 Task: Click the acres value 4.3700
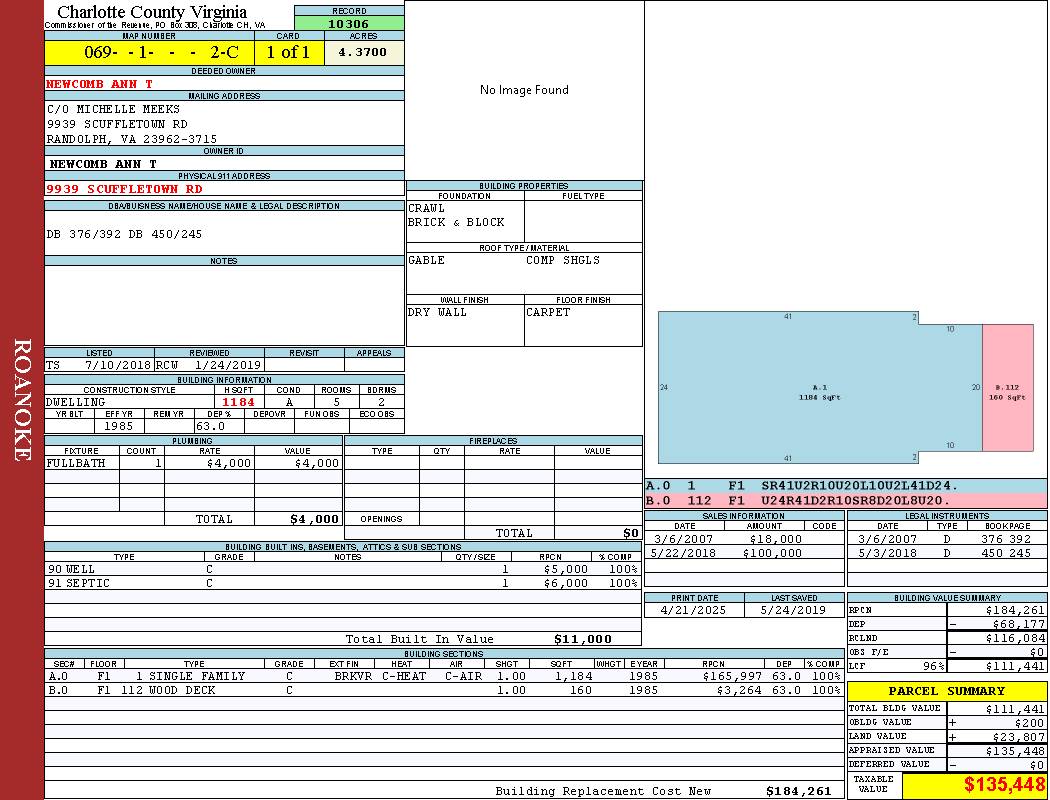(x=364, y=53)
